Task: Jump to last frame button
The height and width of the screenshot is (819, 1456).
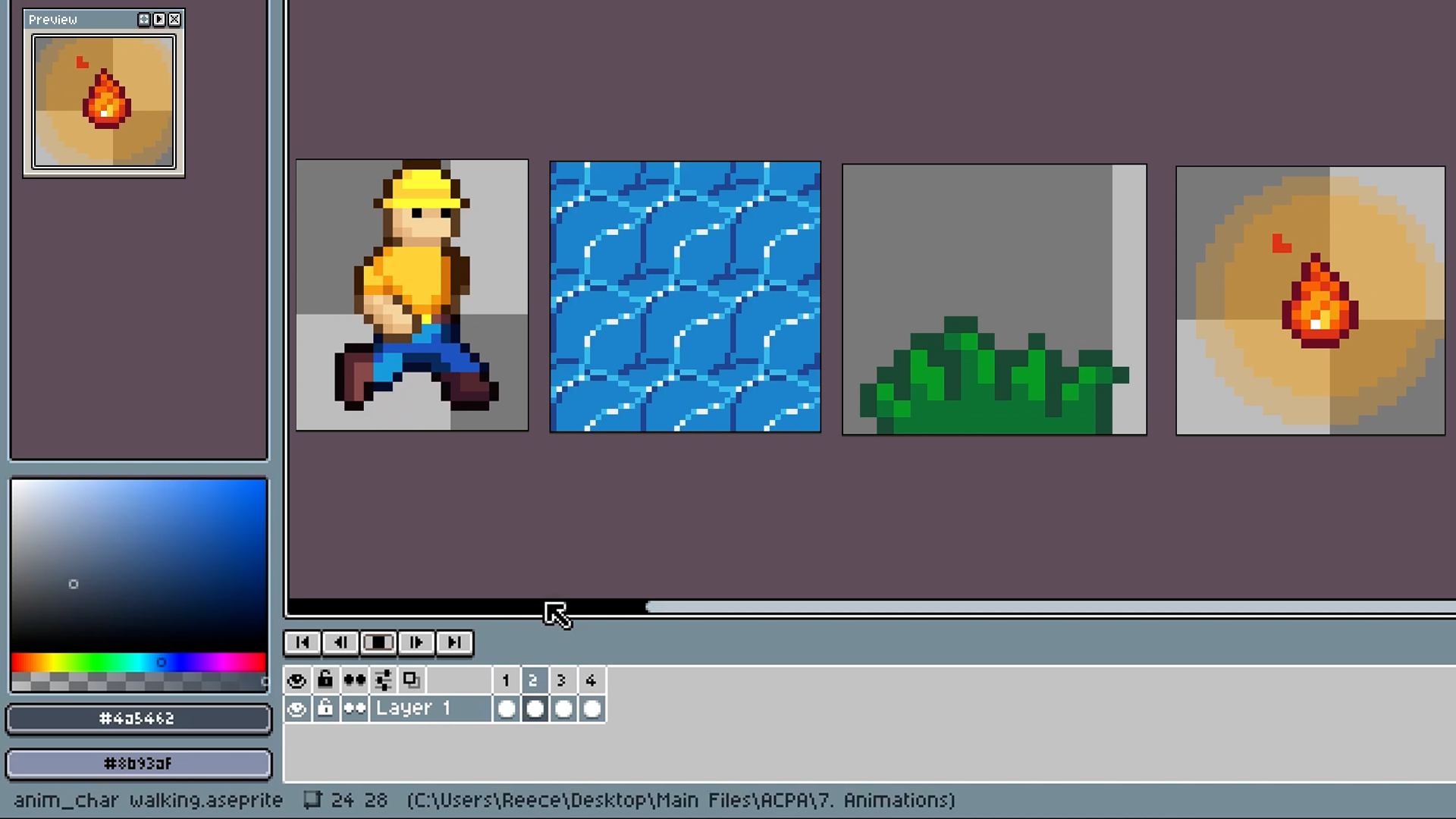Action: click(454, 642)
